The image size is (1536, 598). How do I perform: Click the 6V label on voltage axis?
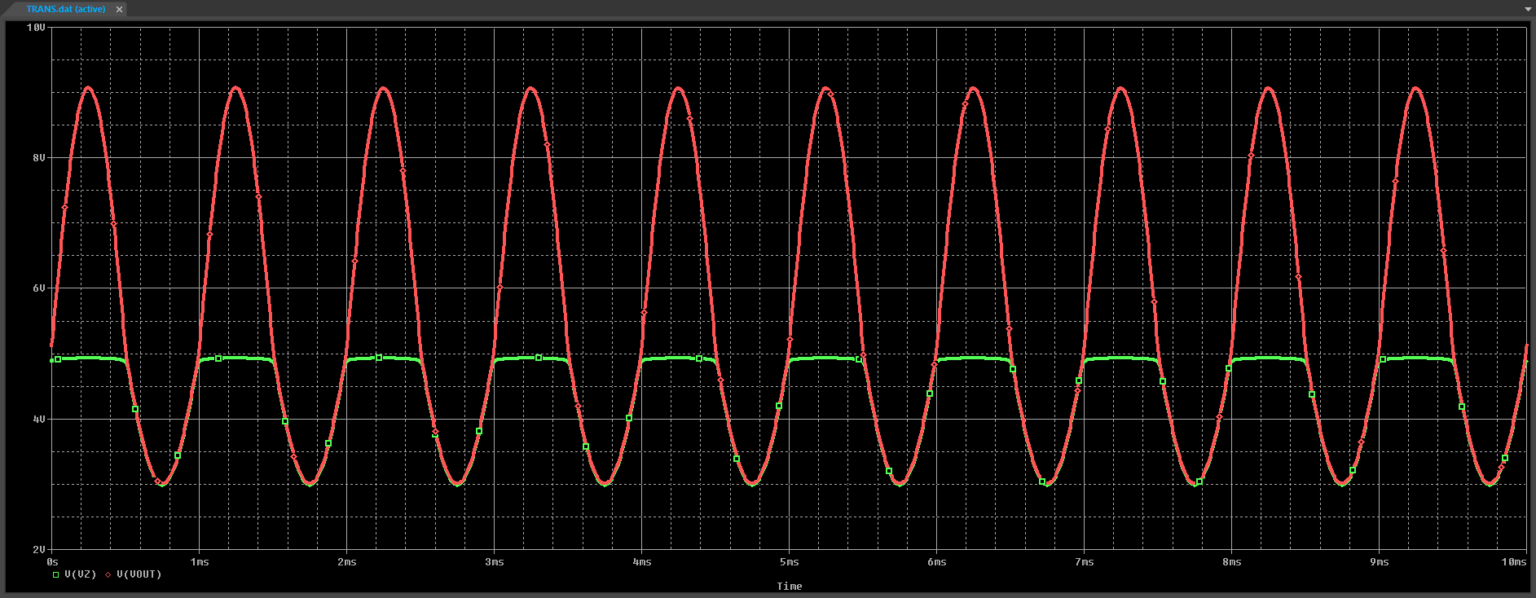pyautogui.click(x=38, y=289)
